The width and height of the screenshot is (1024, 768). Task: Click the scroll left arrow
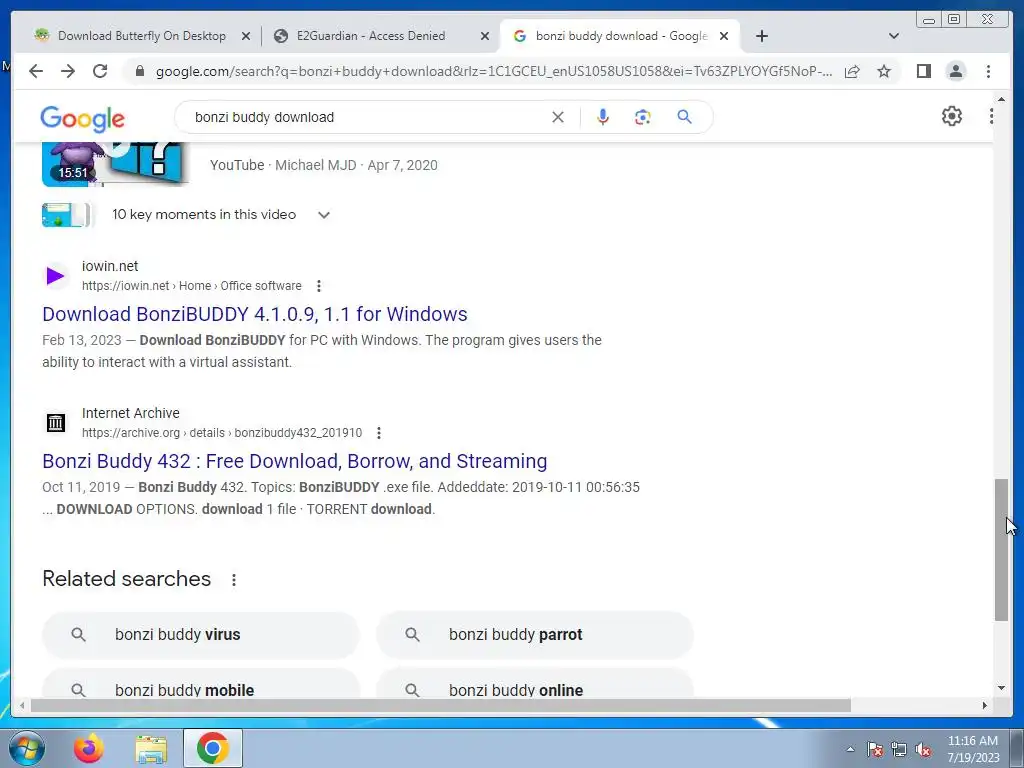[22, 705]
